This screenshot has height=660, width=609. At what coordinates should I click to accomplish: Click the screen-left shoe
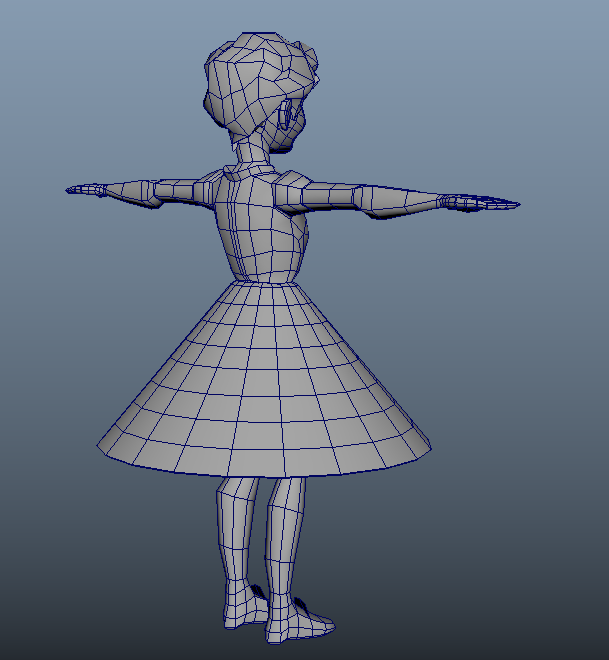pyautogui.click(x=242, y=612)
